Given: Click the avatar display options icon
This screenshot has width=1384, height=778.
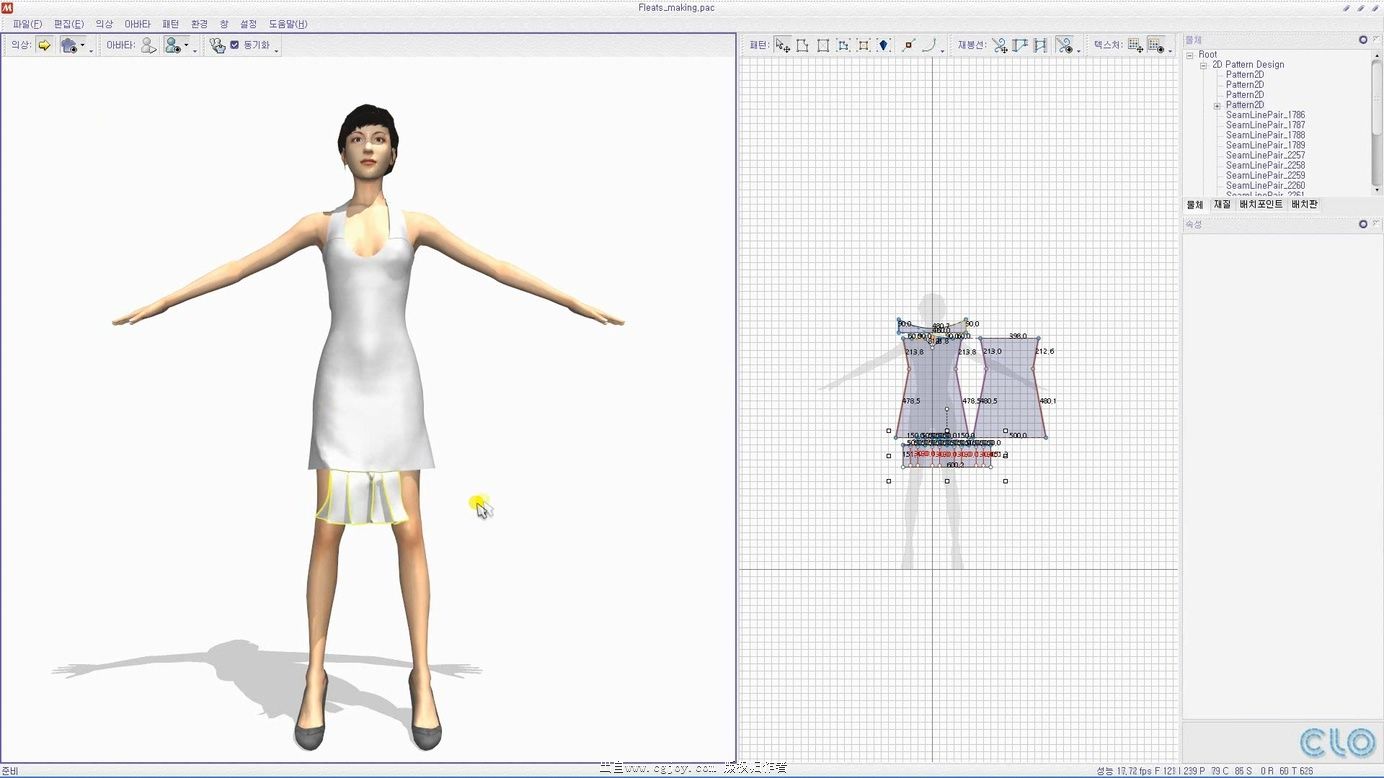Looking at the screenshot, I should click(173, 45).
